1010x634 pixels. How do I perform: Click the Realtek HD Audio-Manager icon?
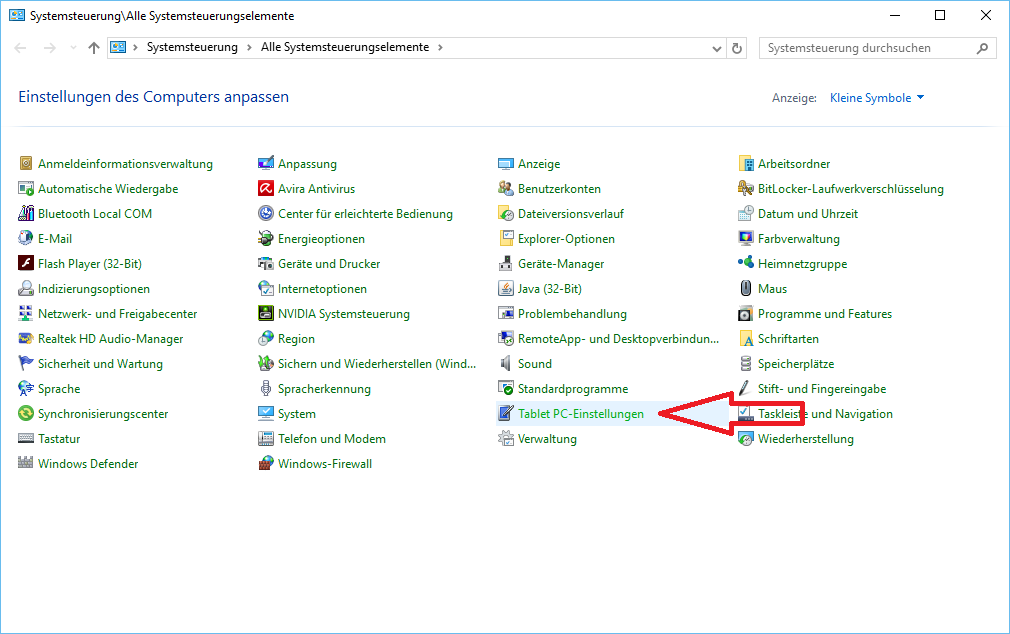tap(25, 338)
